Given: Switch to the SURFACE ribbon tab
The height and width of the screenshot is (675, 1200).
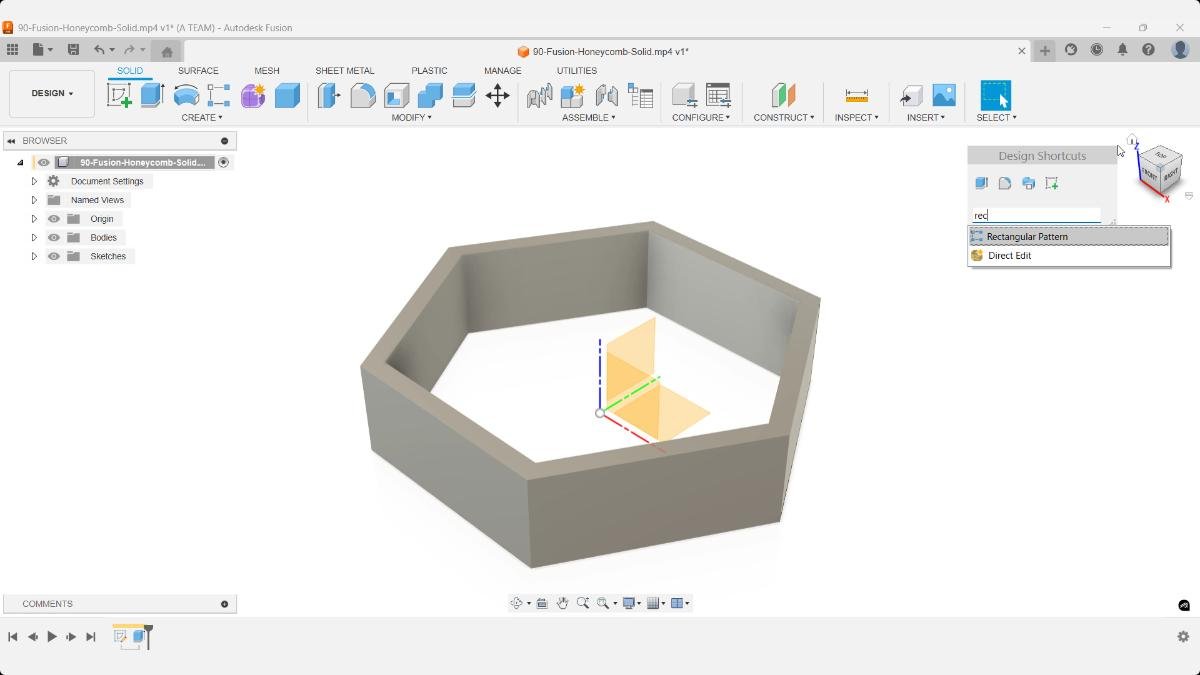Looking at the screenshot, I should [198, 70].
